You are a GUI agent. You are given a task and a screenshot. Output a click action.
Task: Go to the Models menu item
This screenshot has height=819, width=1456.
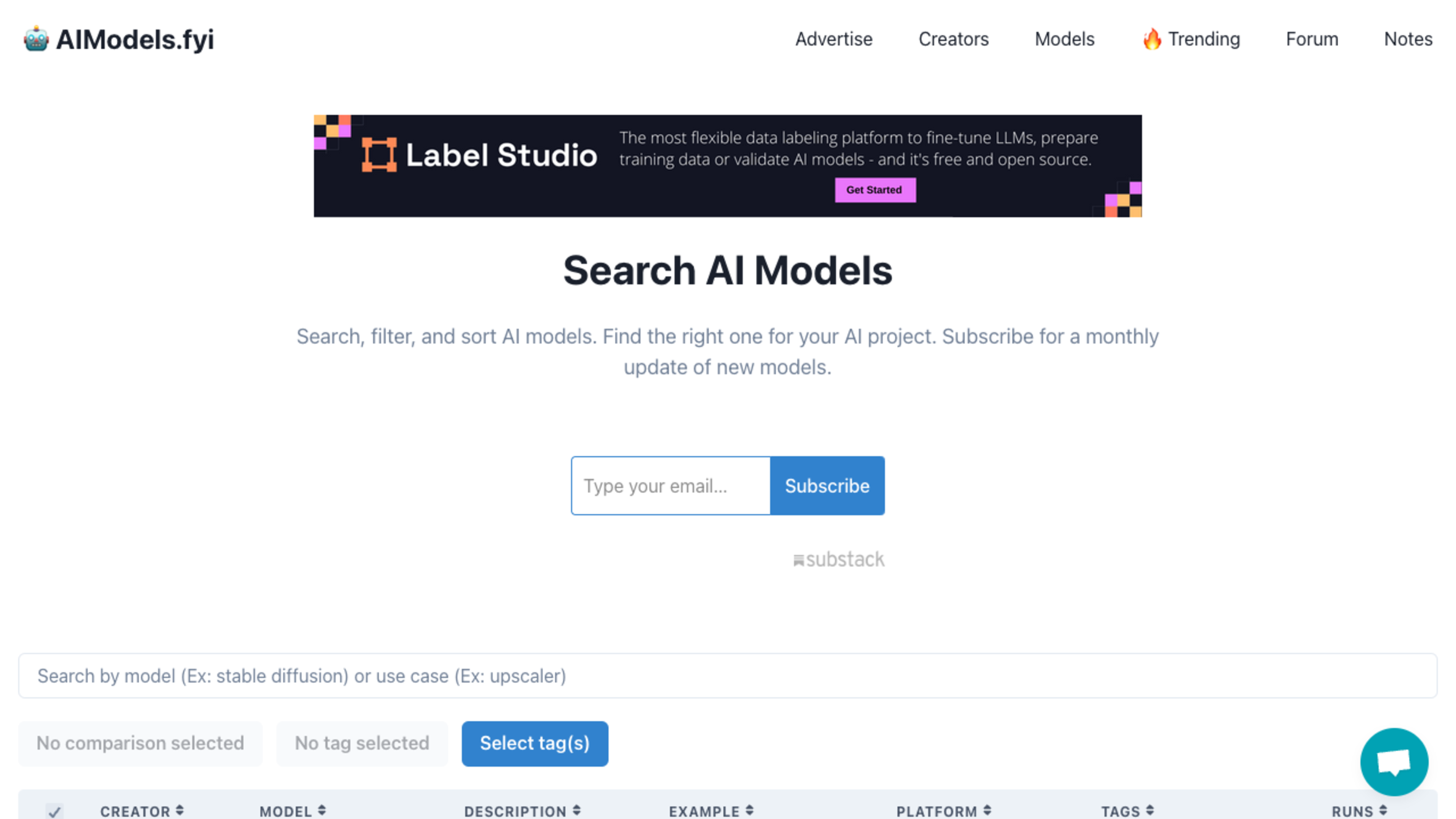pyautogui.click(x=1064, y=39)
